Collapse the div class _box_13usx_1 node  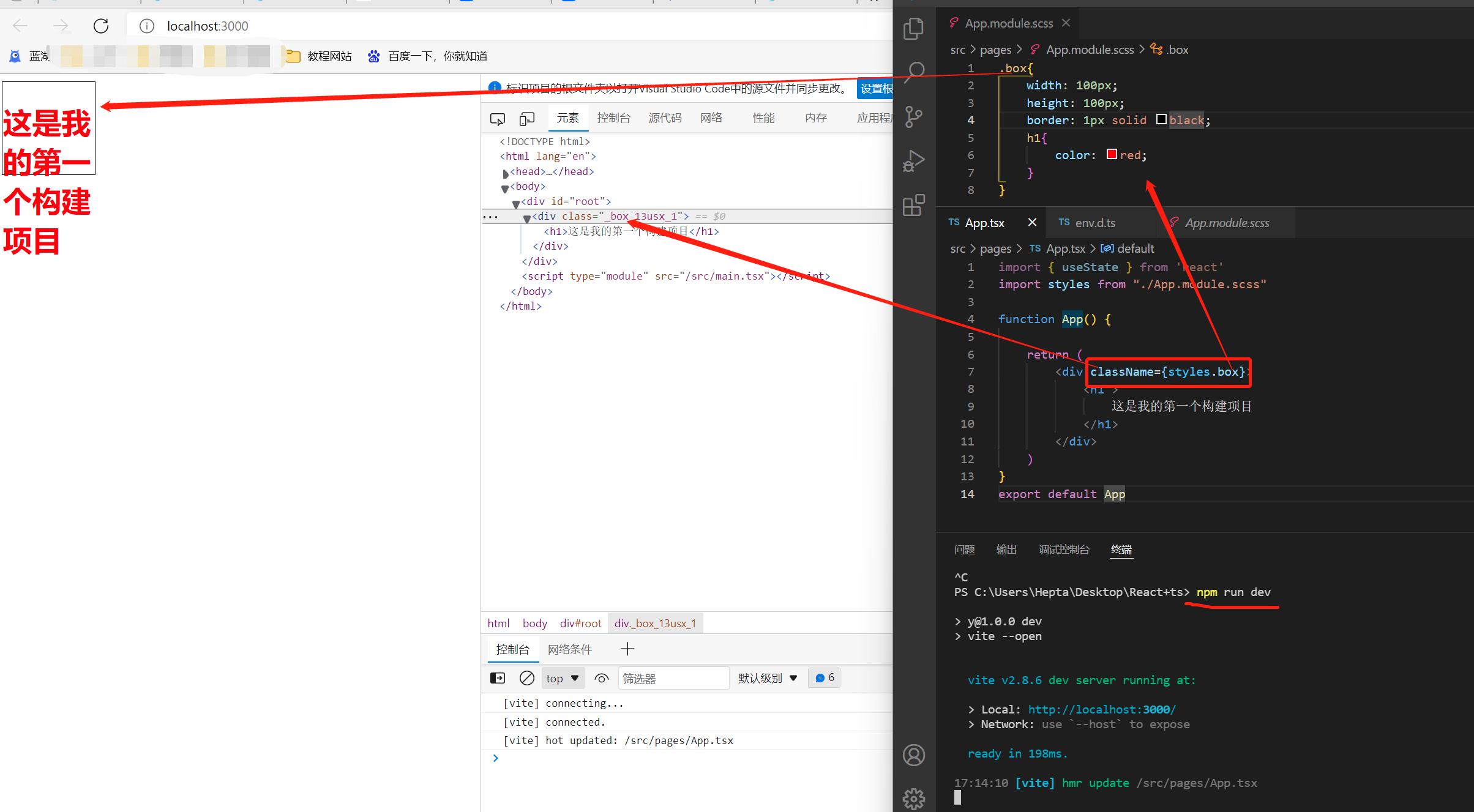[527, 218]
